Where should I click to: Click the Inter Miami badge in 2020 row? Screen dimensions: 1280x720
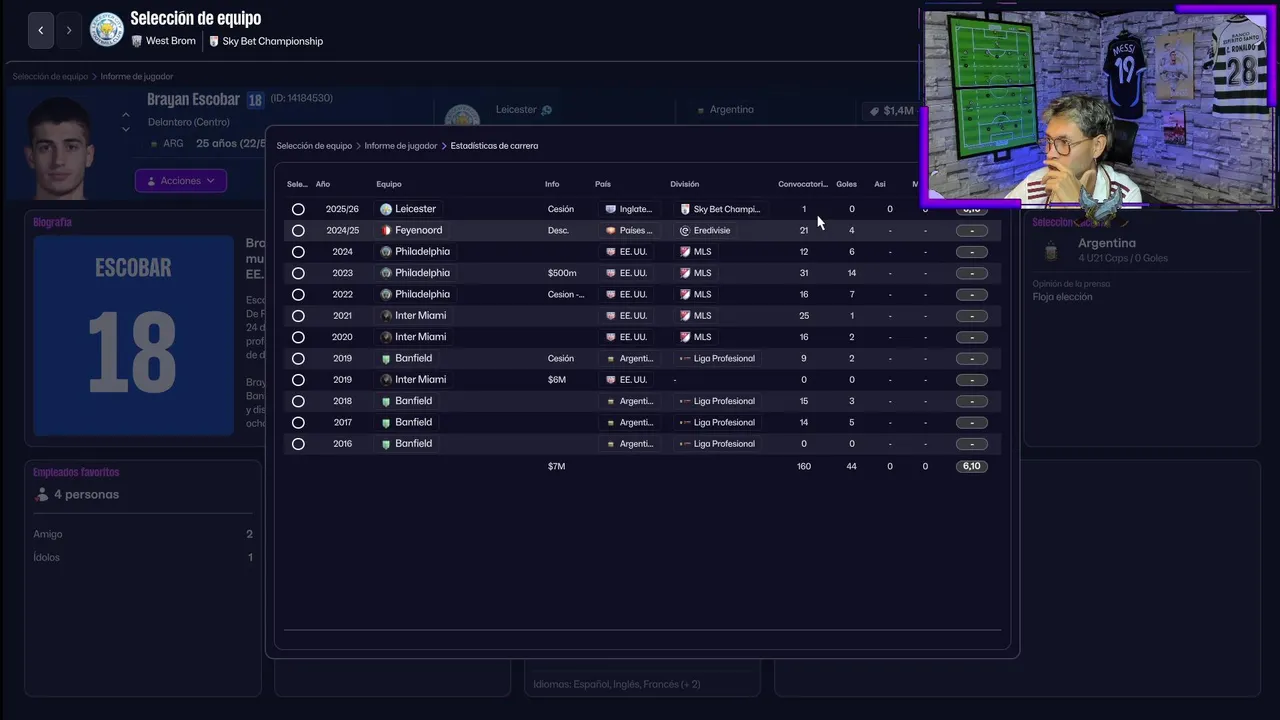click(386, 337)
